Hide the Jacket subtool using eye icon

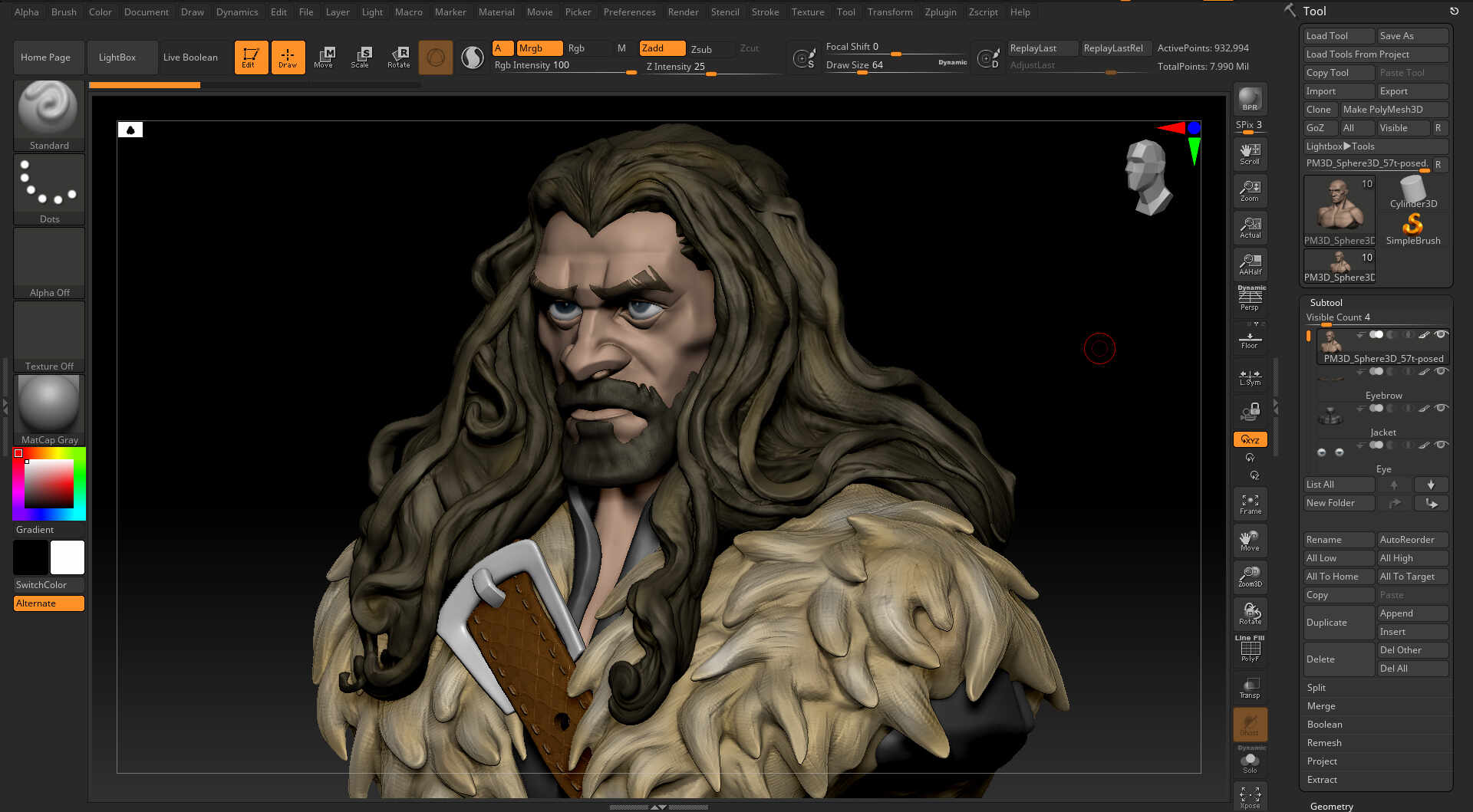1441,408
